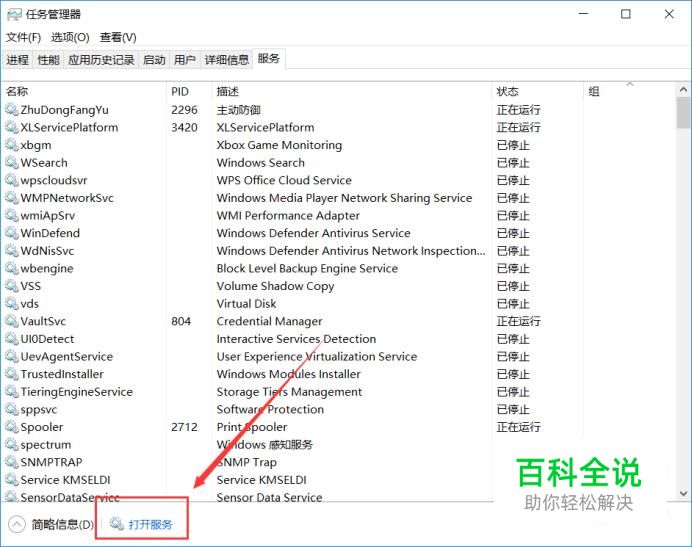692x547 pixels.
Task: Click the UI0Detect service icon
Action: (11, 339)
